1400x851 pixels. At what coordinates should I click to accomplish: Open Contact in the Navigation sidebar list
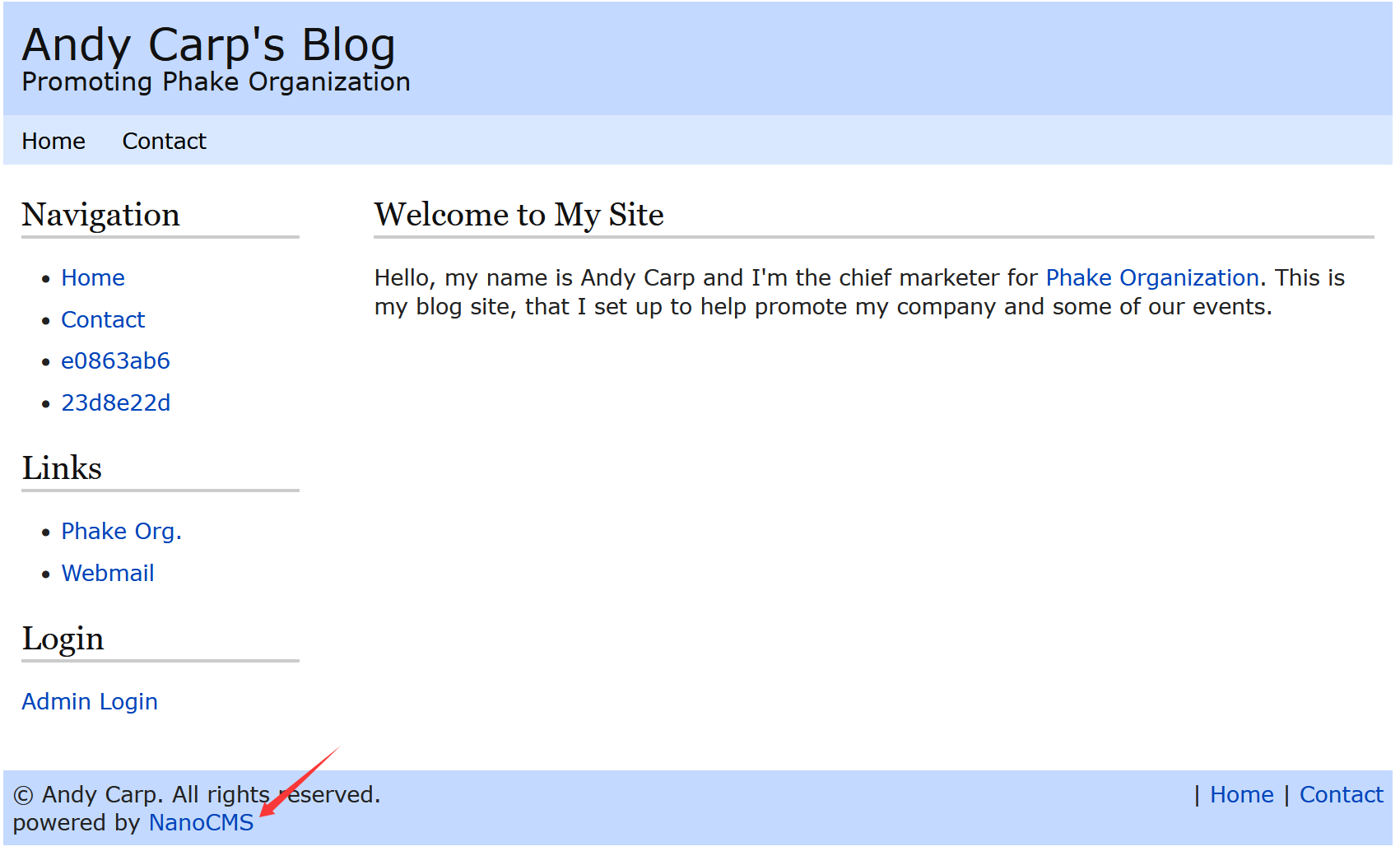(x=103, y=320)
